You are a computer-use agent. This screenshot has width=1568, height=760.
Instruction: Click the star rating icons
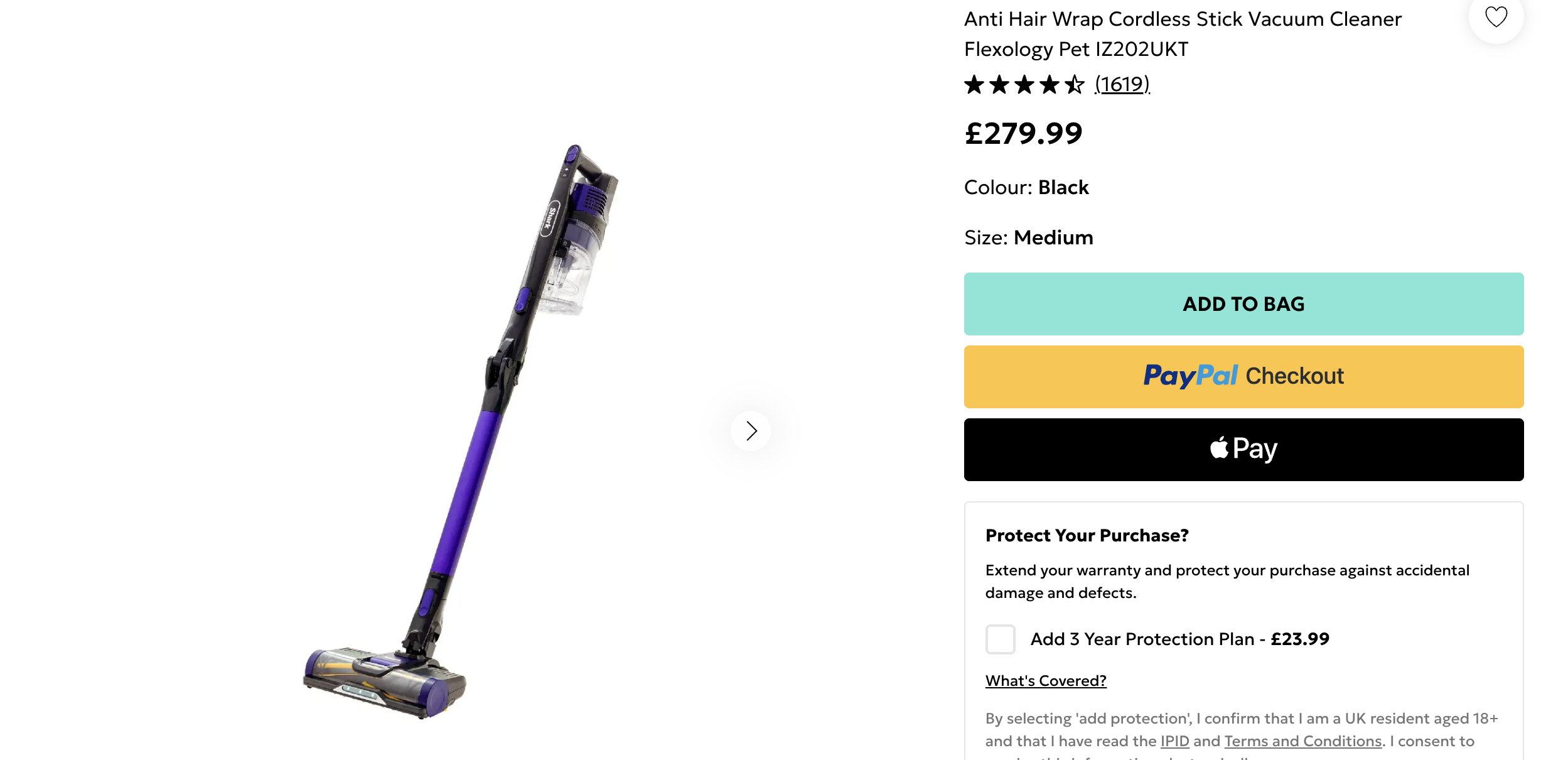[1024, 84]
